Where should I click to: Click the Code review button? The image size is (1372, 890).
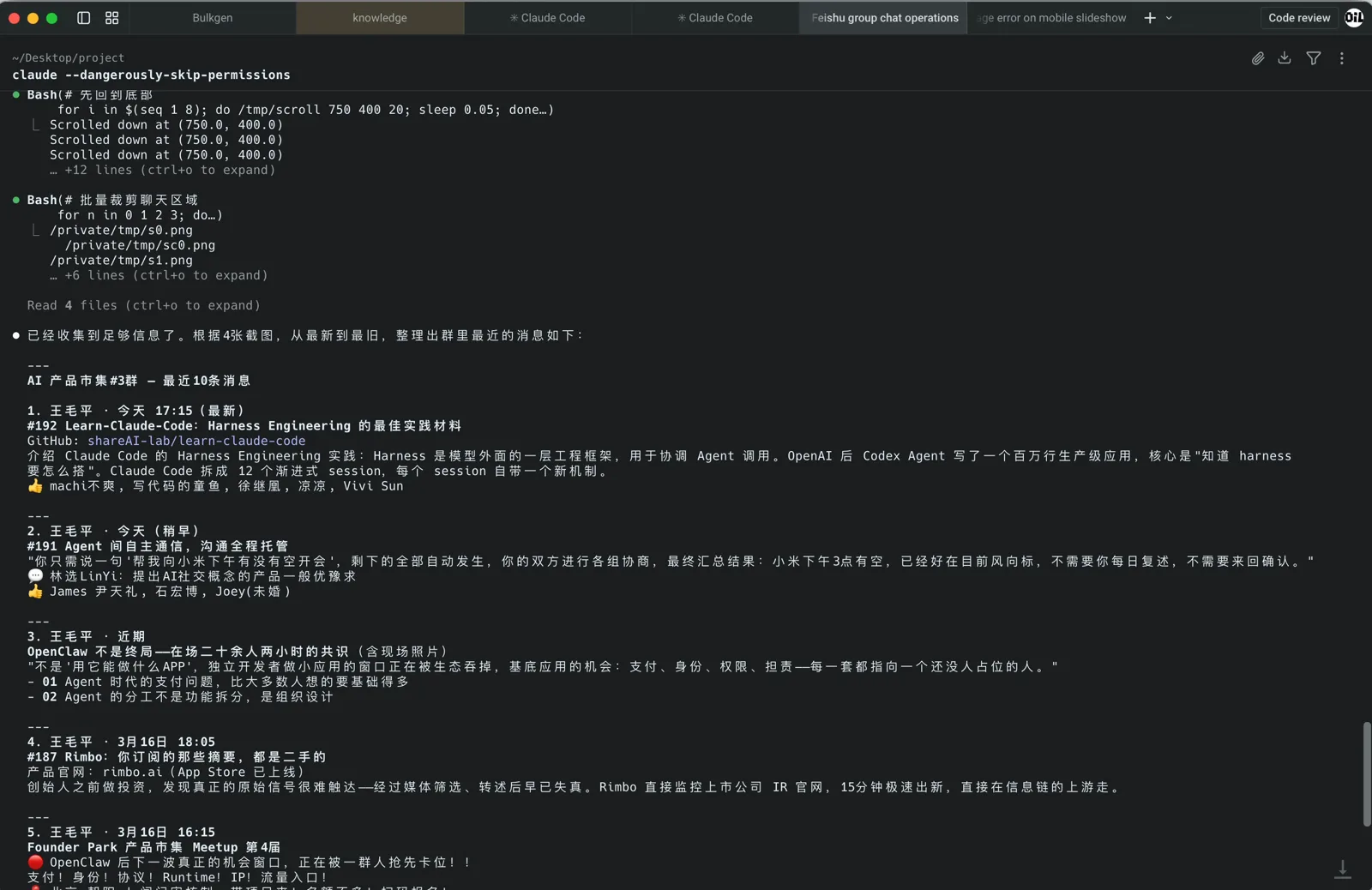(x=1299, y=18)
